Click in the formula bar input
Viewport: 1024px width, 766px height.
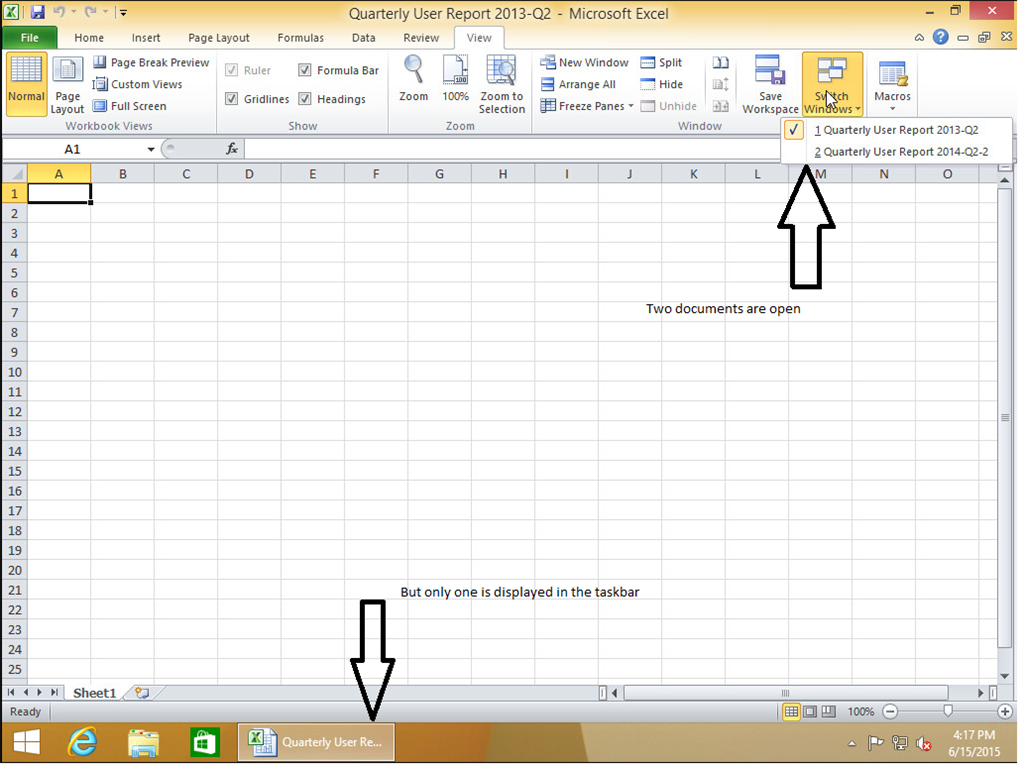512,150
